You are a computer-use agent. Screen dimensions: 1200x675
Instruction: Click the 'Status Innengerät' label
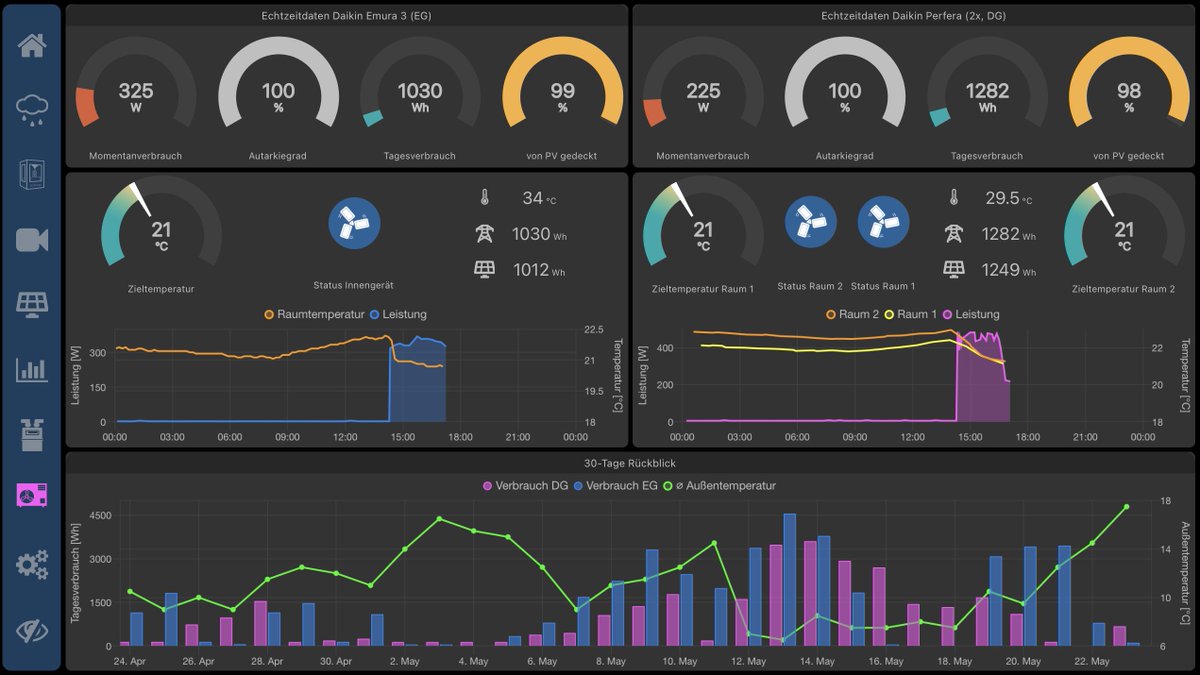(354, 286)
